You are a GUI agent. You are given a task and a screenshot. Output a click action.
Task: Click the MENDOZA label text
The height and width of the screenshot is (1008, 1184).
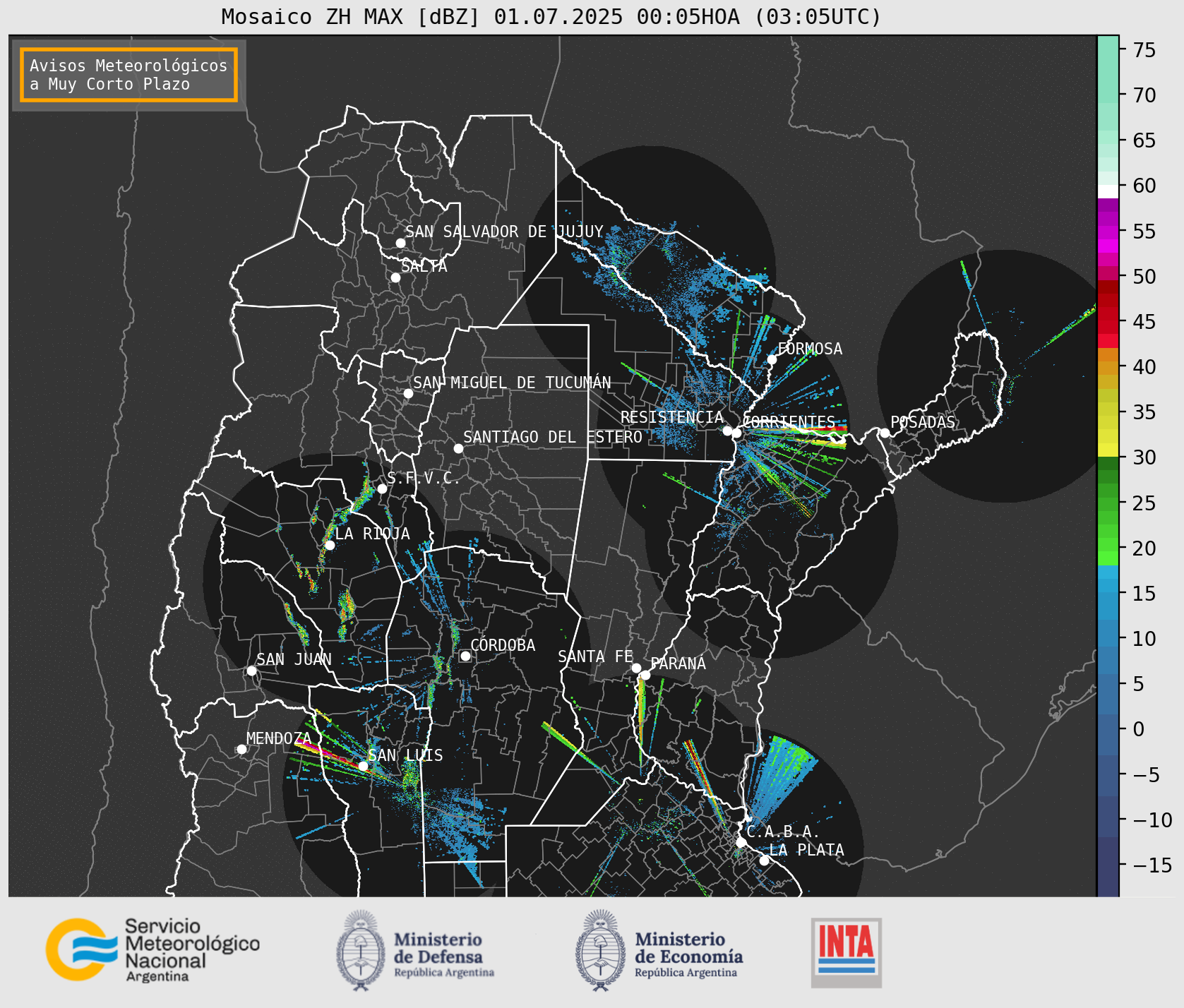(279, 738)
